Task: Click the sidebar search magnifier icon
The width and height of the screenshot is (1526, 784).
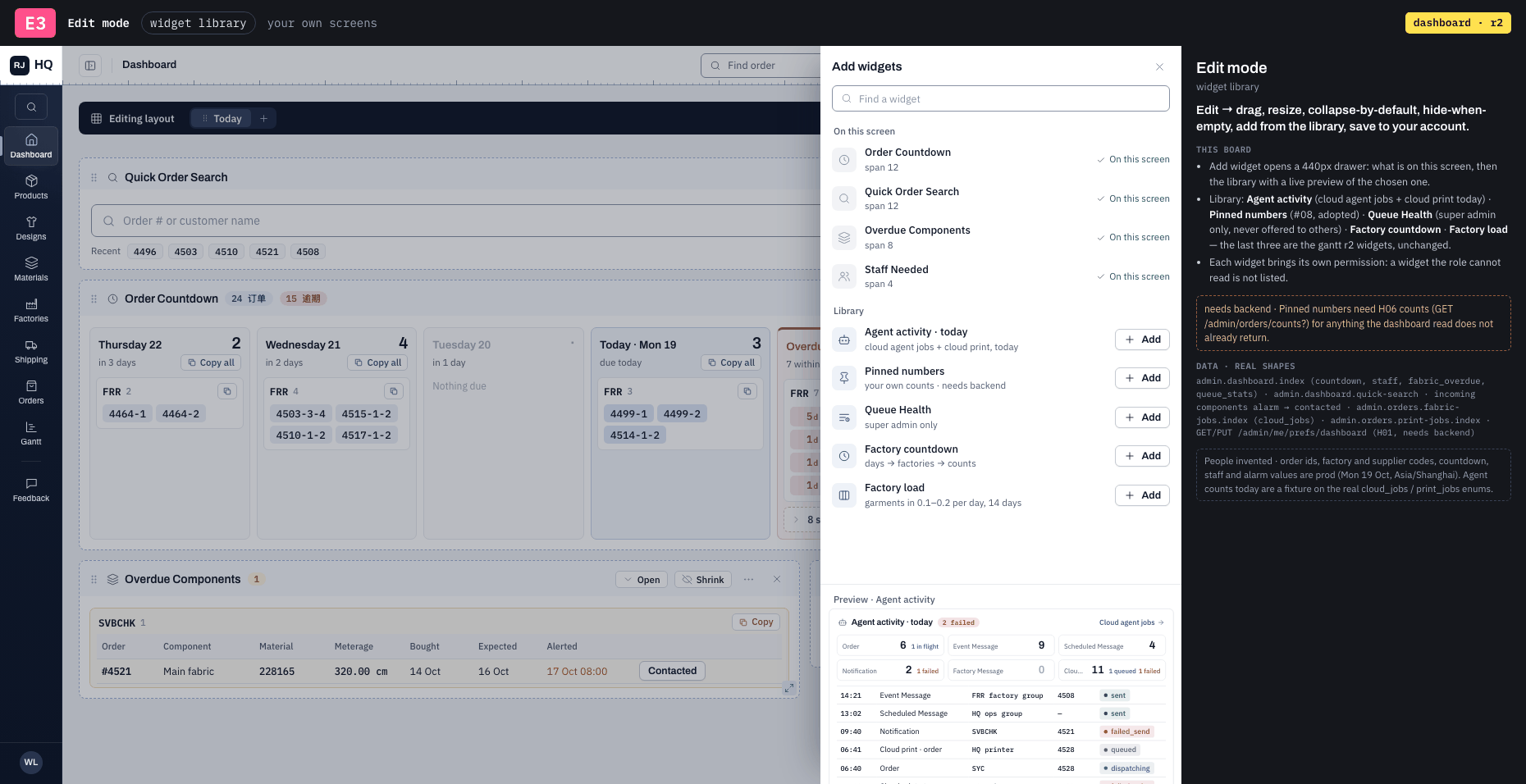Action: (31, 107)
